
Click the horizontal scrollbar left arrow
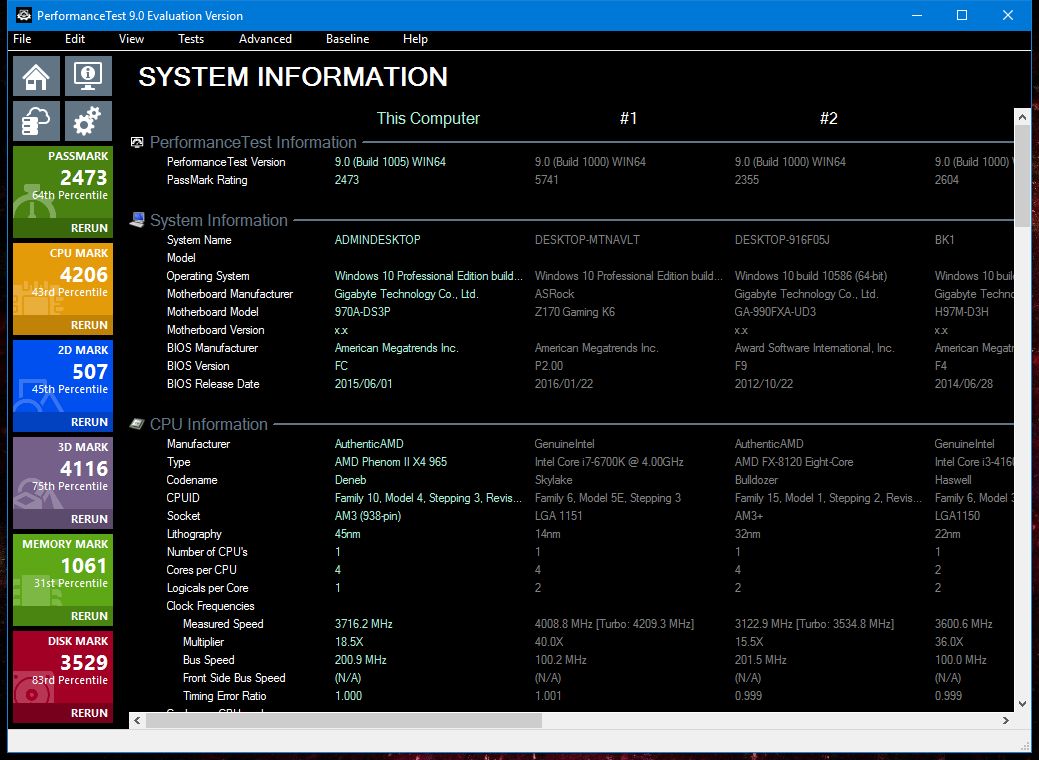[x=137, y=720]
